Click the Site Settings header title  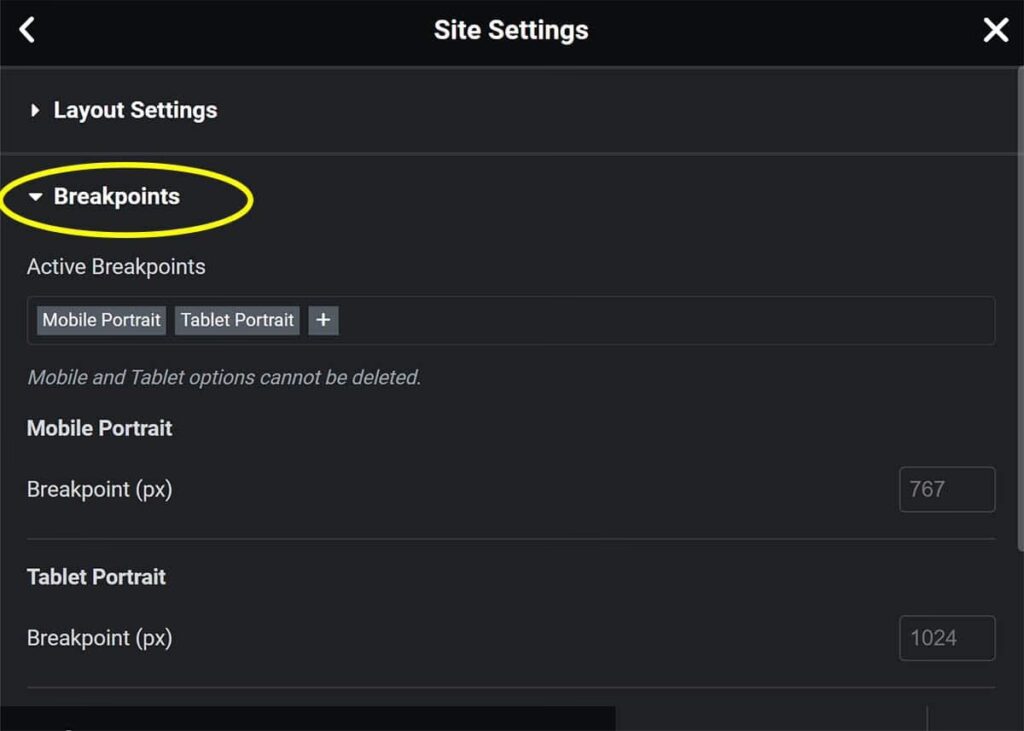pos(511,30)
